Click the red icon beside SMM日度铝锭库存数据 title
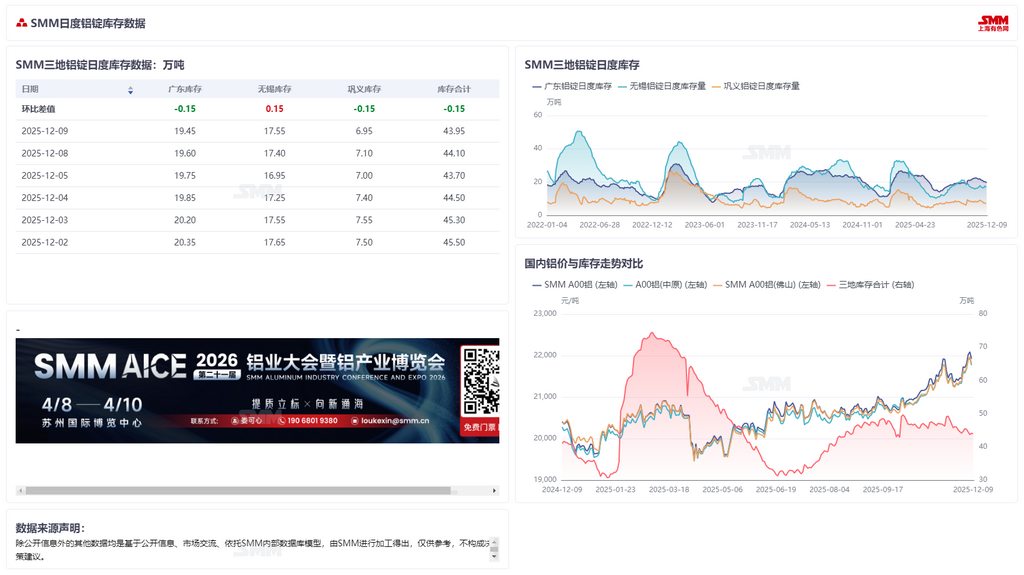 coord(22,23)
